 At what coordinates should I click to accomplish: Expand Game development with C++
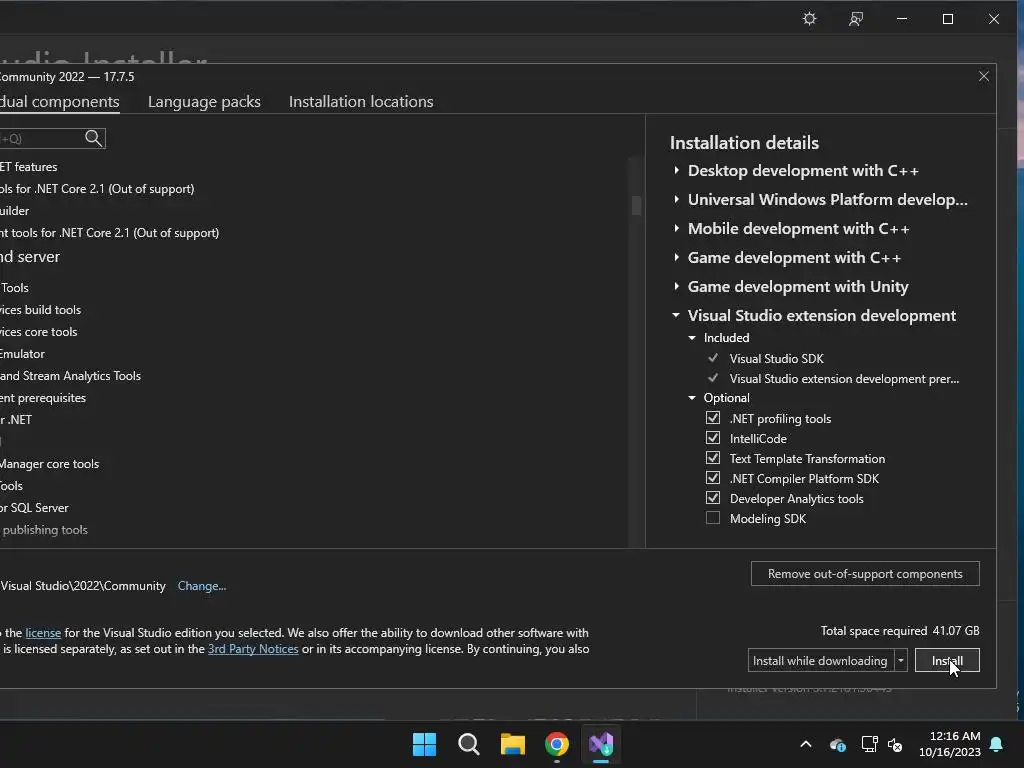677,257
